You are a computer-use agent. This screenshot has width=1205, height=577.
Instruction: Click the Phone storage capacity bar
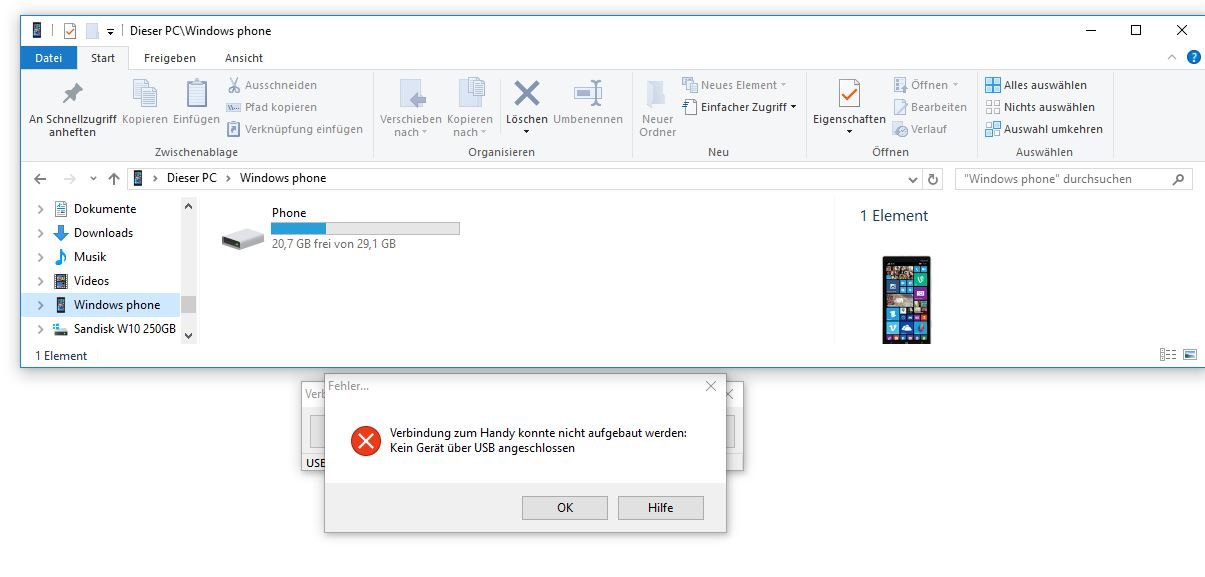click(365, 228)
